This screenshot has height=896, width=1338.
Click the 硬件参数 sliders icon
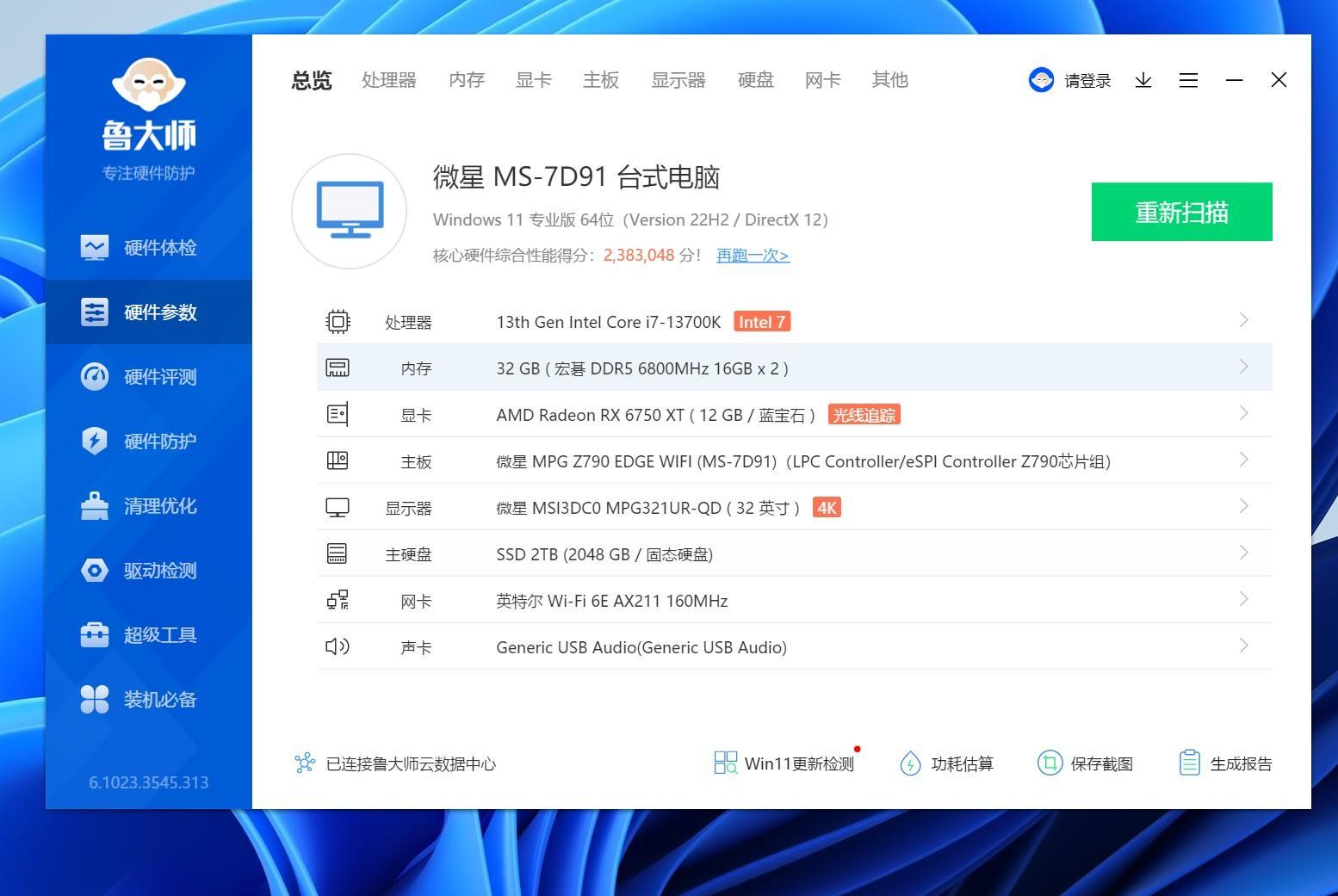tap(95, 312)
